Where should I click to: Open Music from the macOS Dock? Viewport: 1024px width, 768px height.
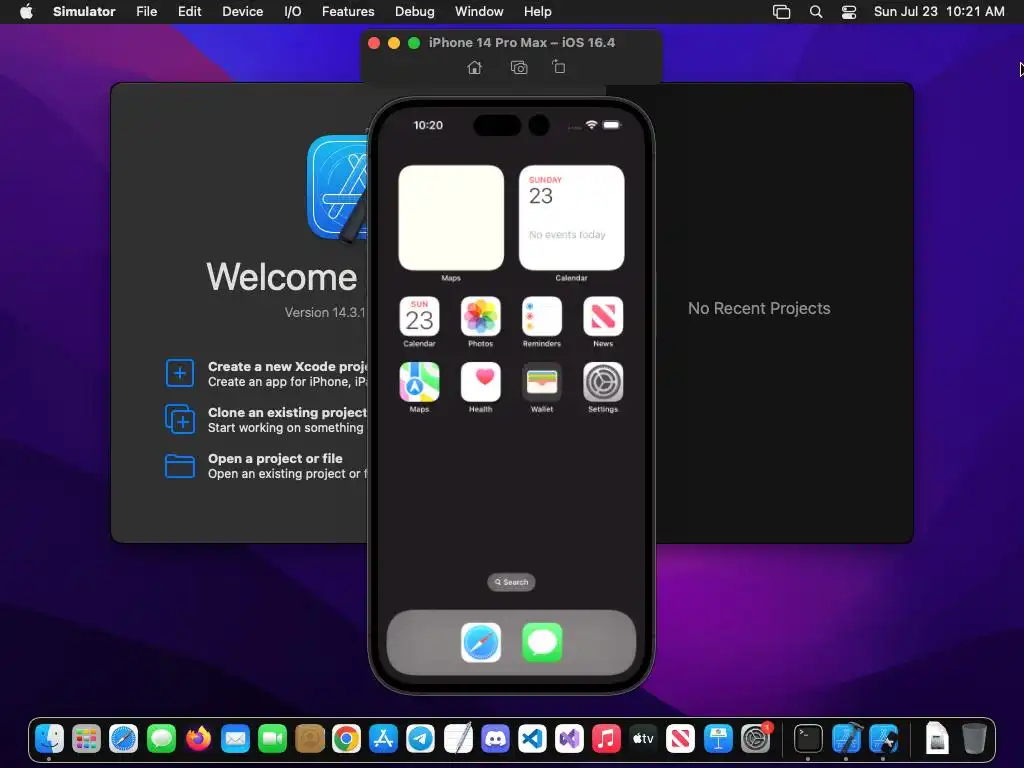(606, 739)
